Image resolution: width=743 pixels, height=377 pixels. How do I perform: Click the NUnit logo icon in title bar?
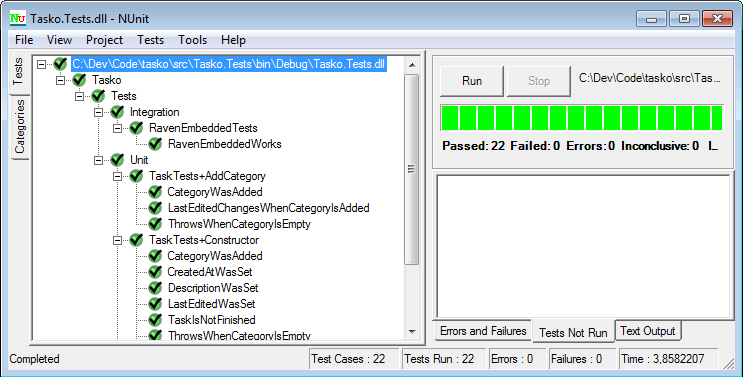tap(18, 18)
